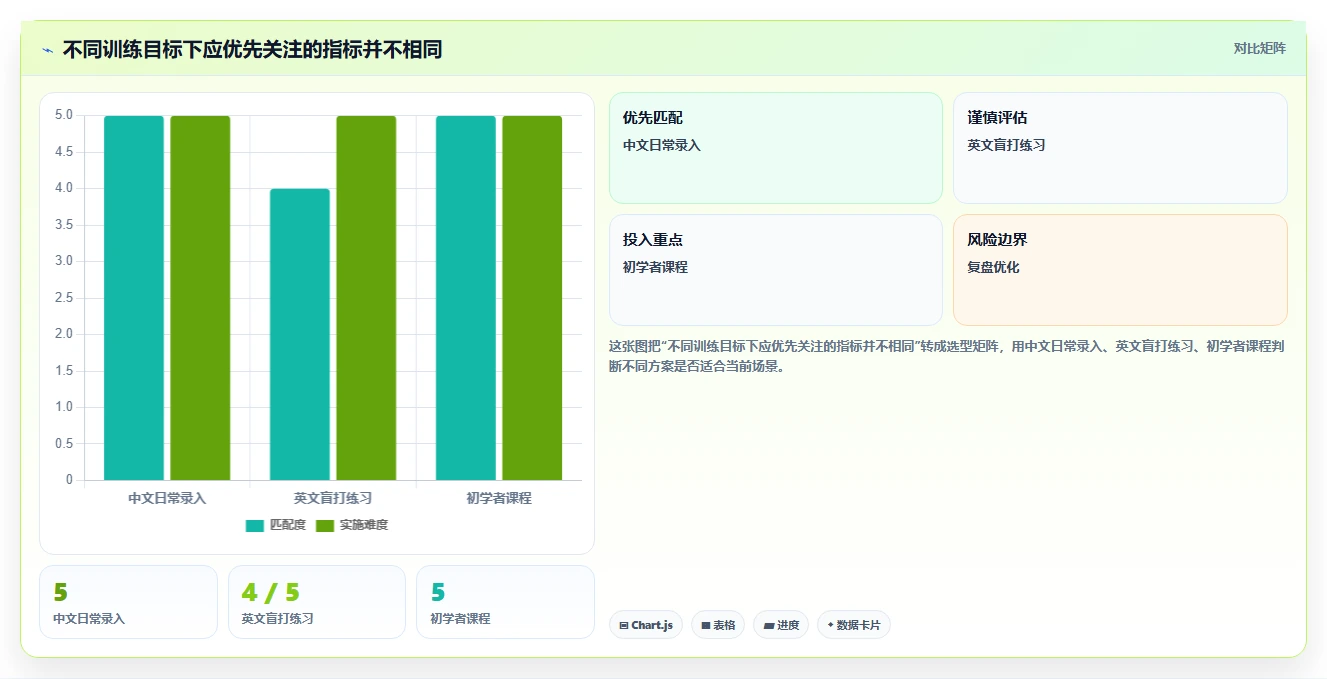Open the 风险边界 card

pos(1120,270)
